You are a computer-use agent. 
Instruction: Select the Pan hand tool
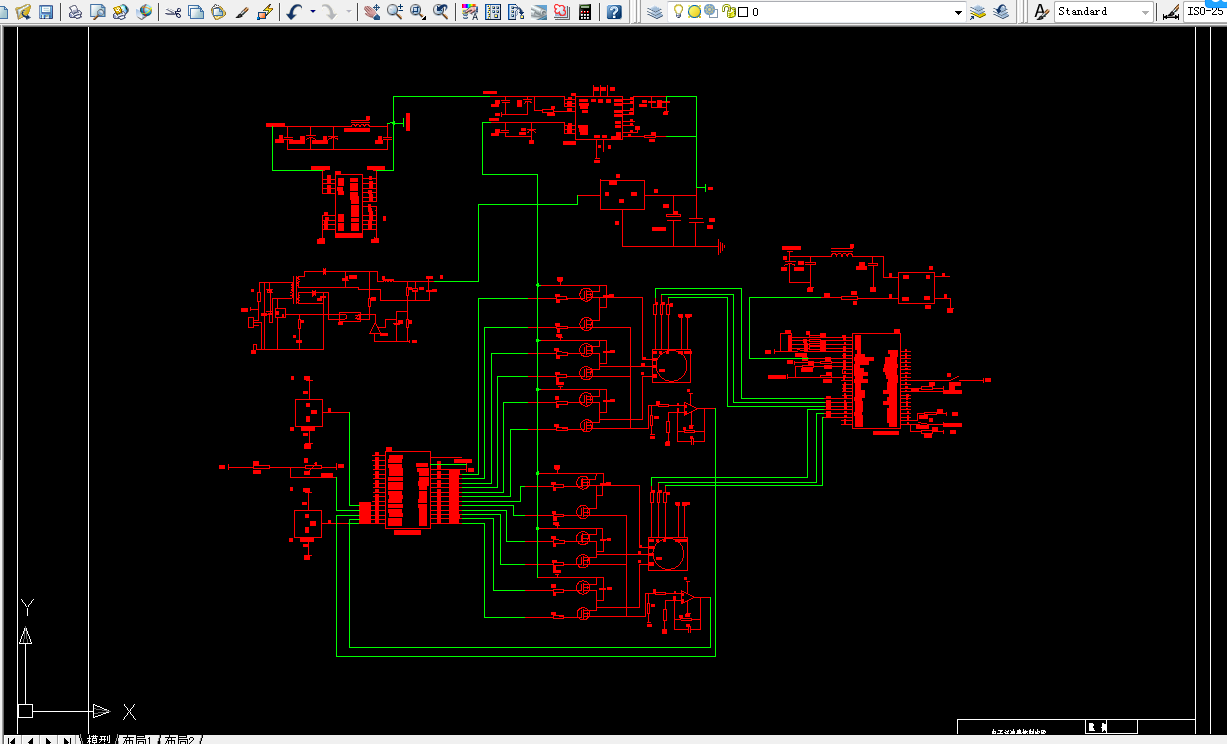(x=371, y=12)
